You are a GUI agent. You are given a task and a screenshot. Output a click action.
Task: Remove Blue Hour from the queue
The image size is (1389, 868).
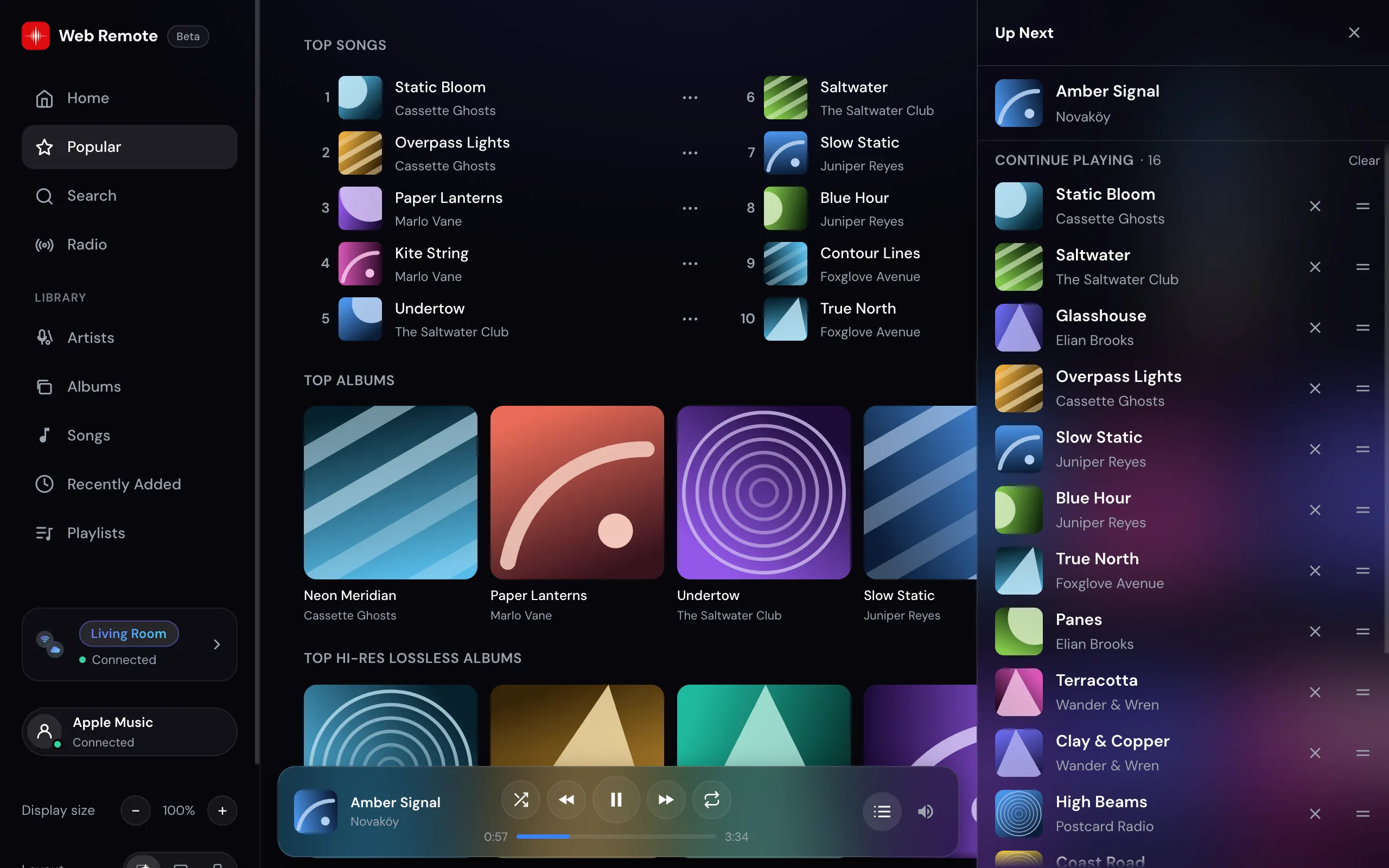point(1315,510)
